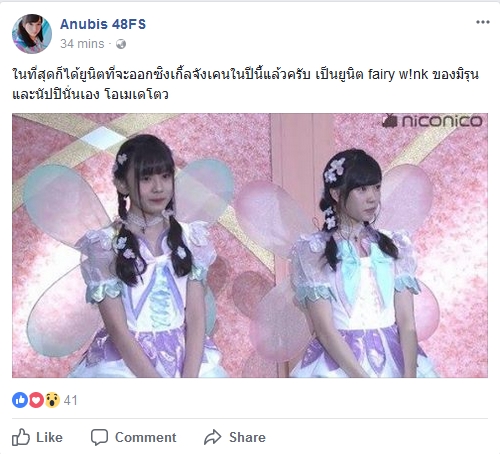Click the yellow Wow face reaction icon
The image size is (500, 454).
click(52, 400)
